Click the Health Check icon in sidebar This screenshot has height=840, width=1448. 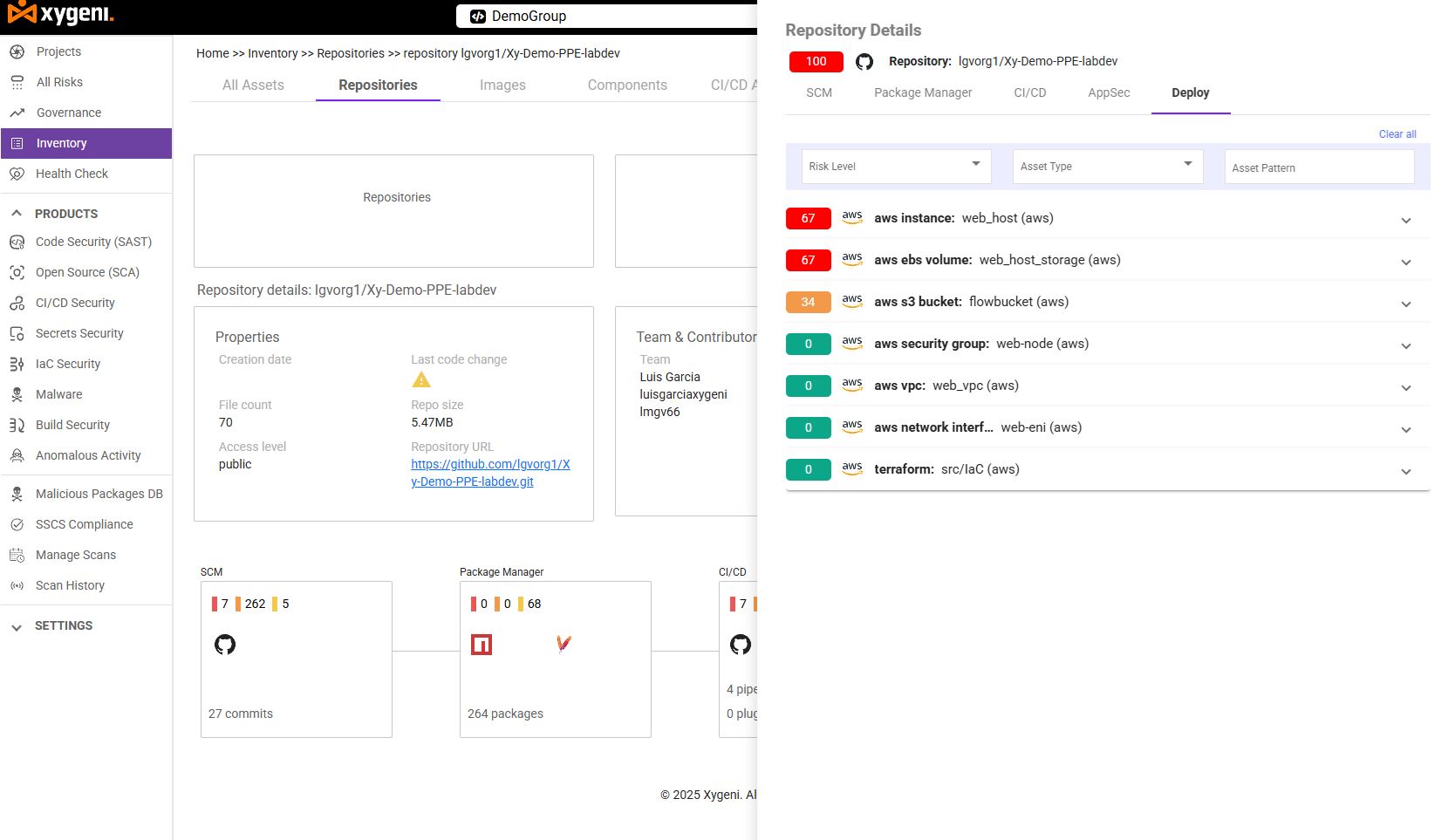[x=17, y=174]
